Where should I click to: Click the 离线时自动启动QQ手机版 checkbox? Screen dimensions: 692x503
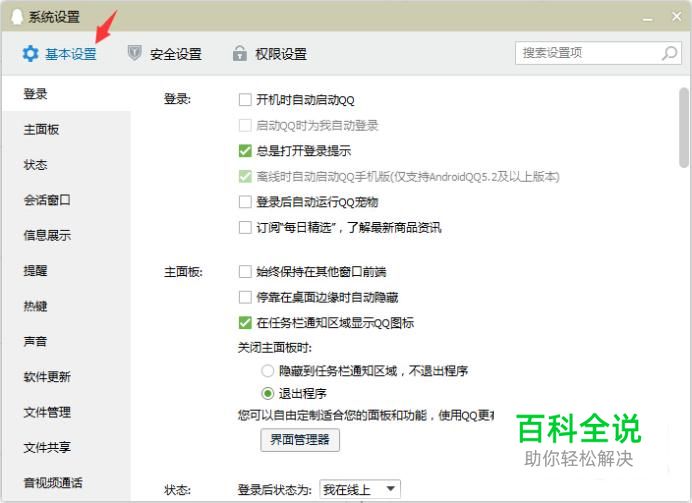[245, 176]
